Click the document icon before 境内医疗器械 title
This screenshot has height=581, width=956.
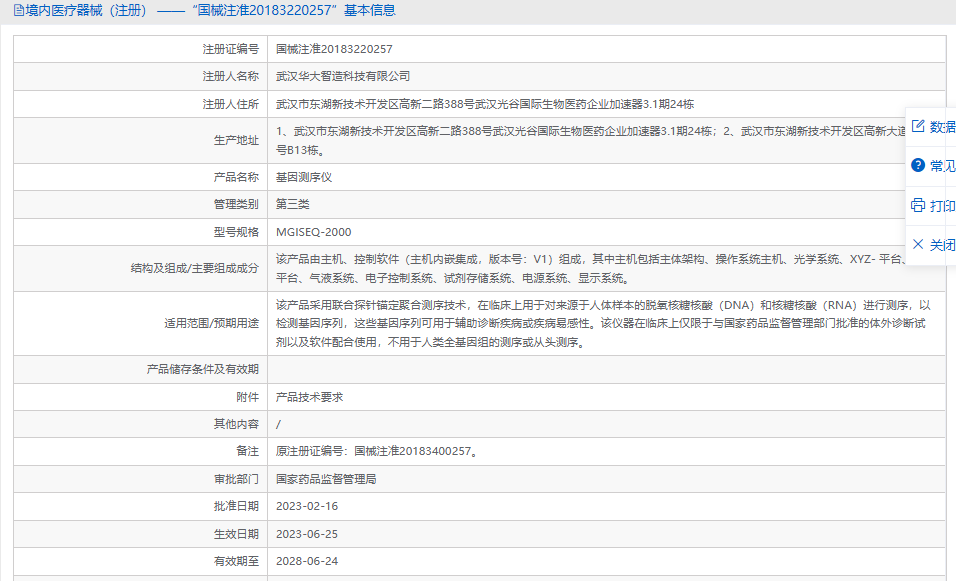[18, 10]
